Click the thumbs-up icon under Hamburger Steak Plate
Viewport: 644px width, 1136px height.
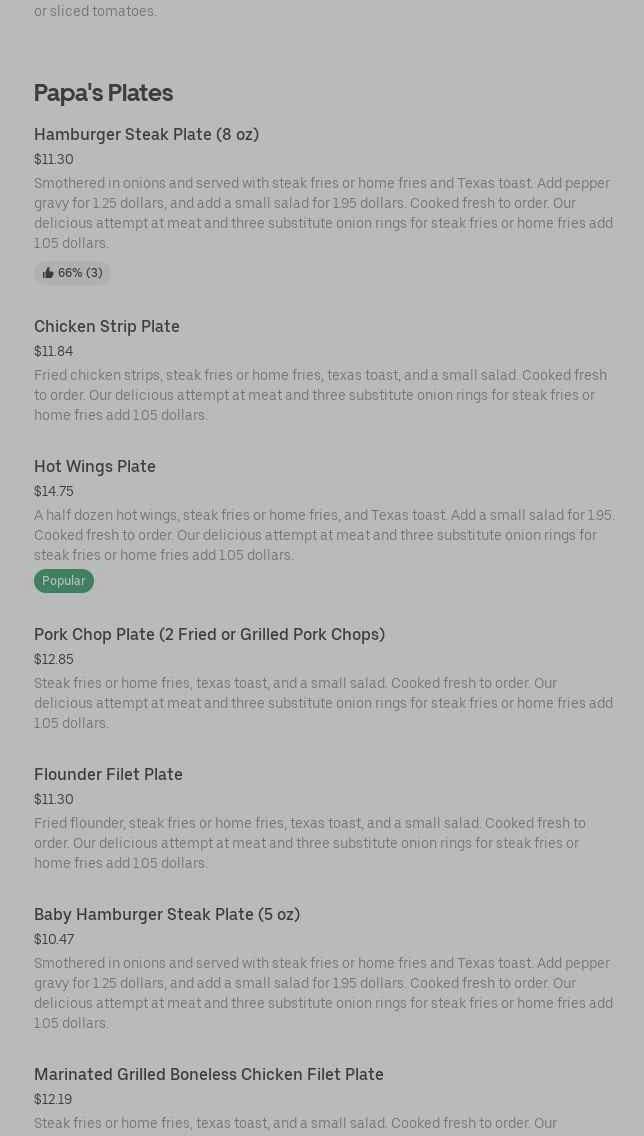(48, 273)
